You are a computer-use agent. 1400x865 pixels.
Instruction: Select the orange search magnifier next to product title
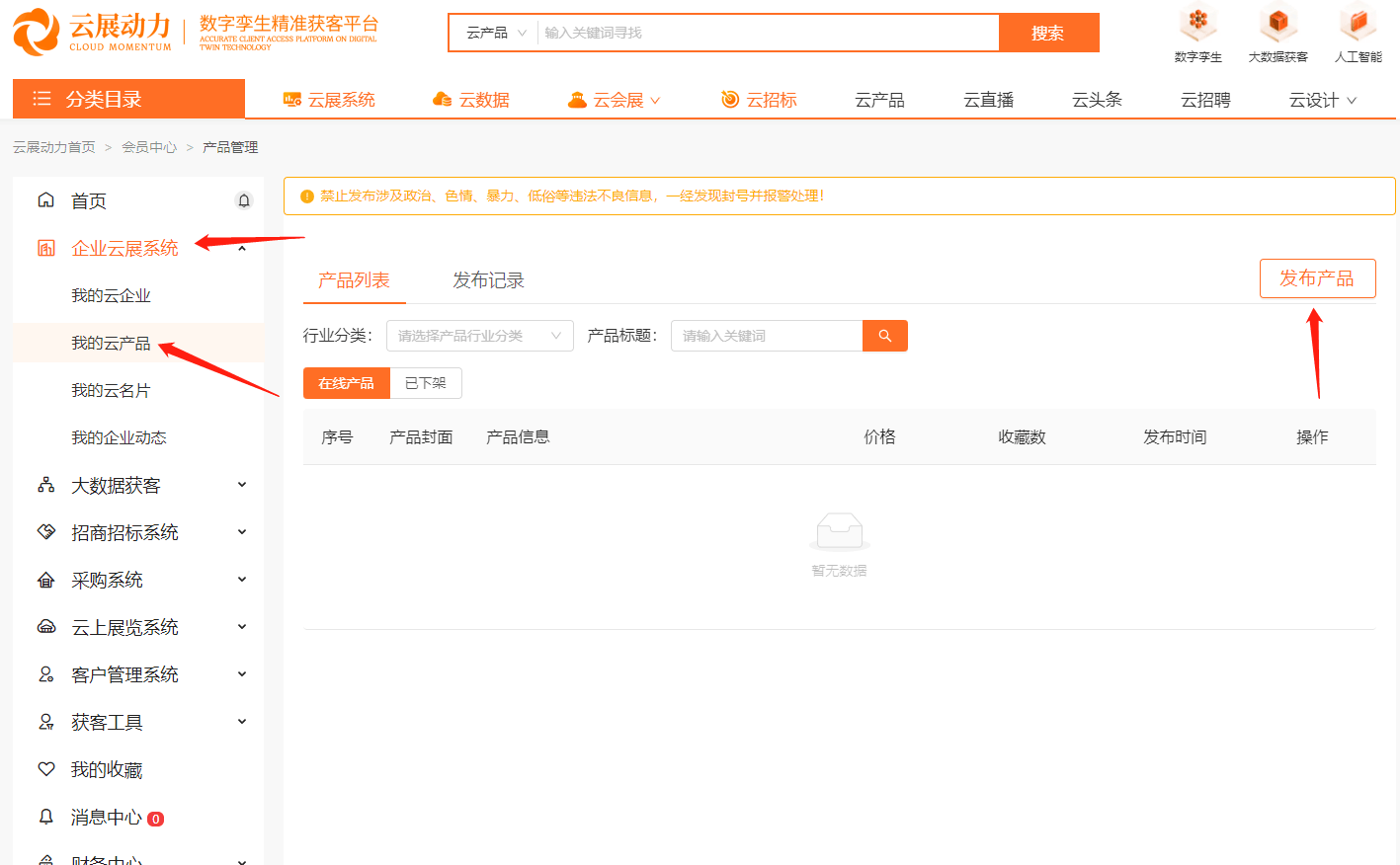point(883,336)
